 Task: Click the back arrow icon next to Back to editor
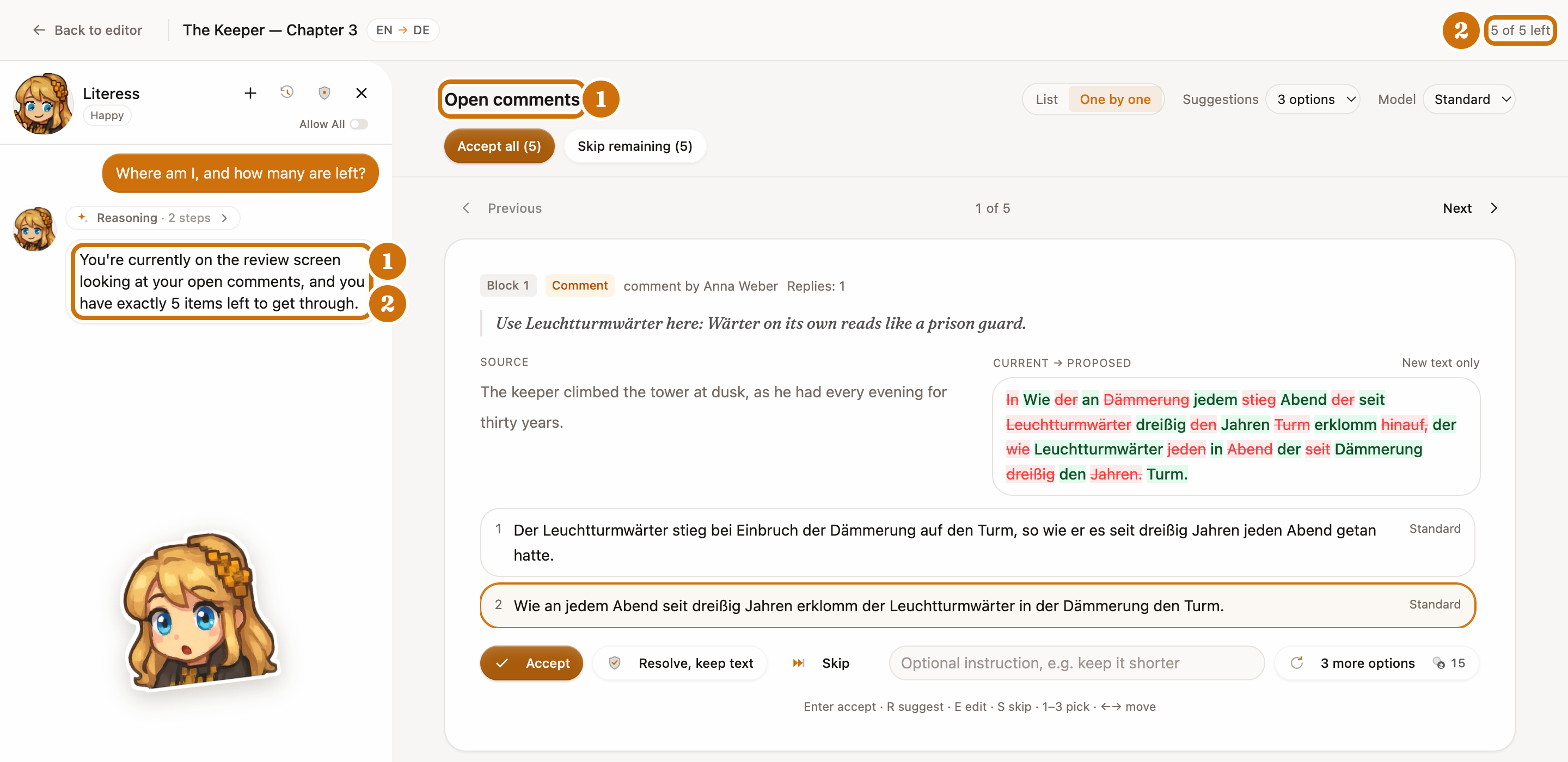tap(39, 30)
